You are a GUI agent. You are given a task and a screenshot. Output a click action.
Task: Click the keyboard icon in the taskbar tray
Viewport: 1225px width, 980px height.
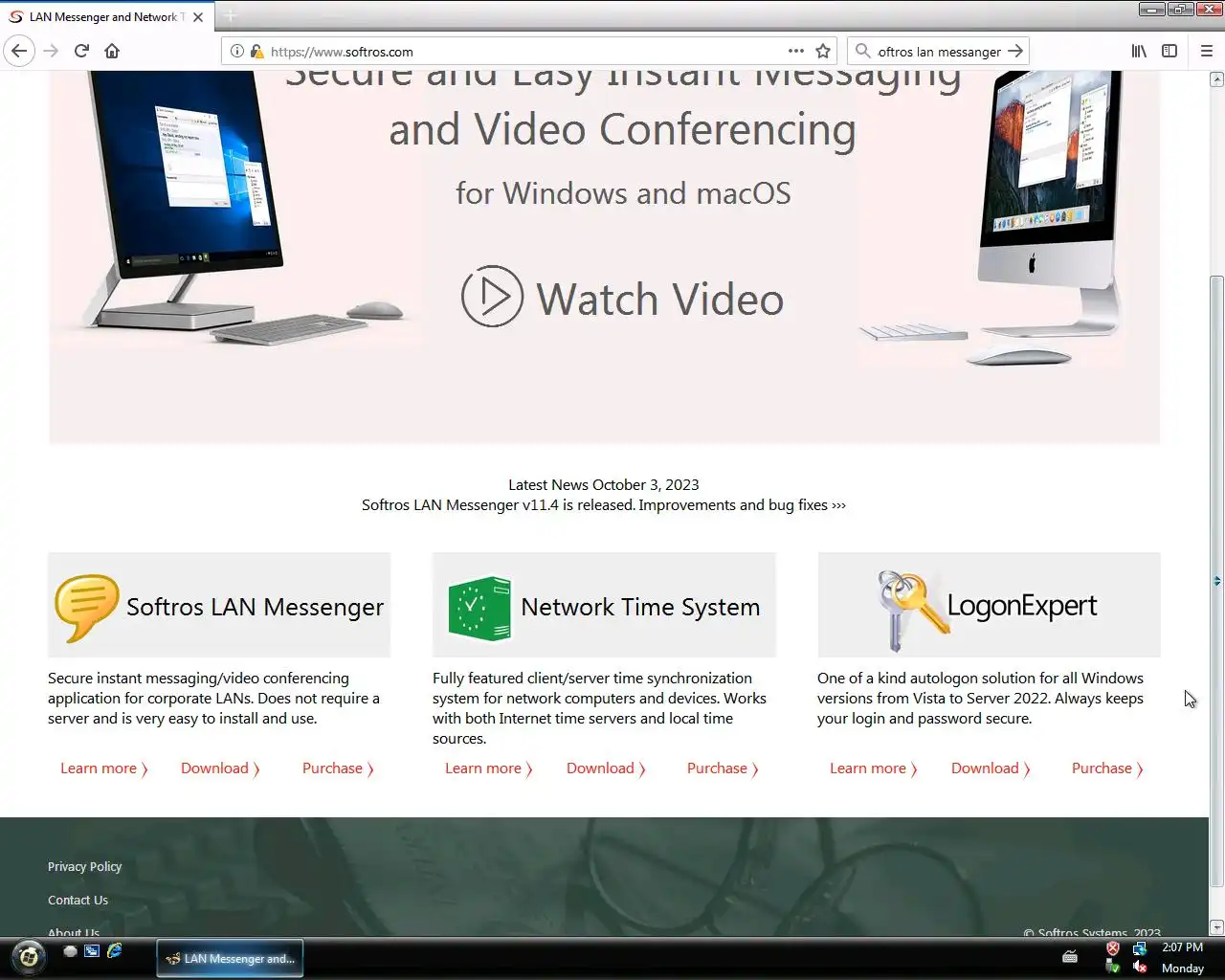pyautogui.click(x=1070, y=956)
